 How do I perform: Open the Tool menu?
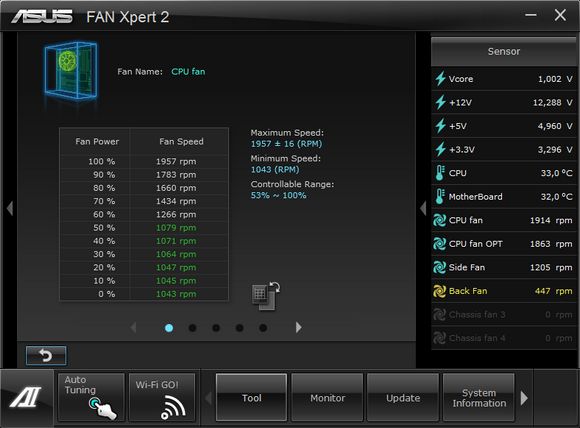(252, 397)
